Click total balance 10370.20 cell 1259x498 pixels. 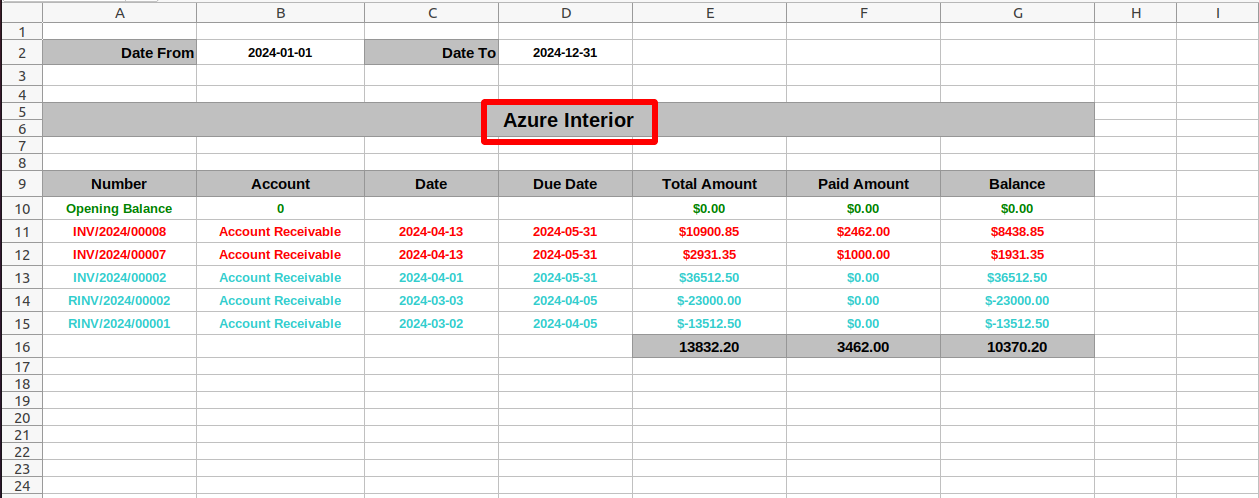(x=1017, y=346)
